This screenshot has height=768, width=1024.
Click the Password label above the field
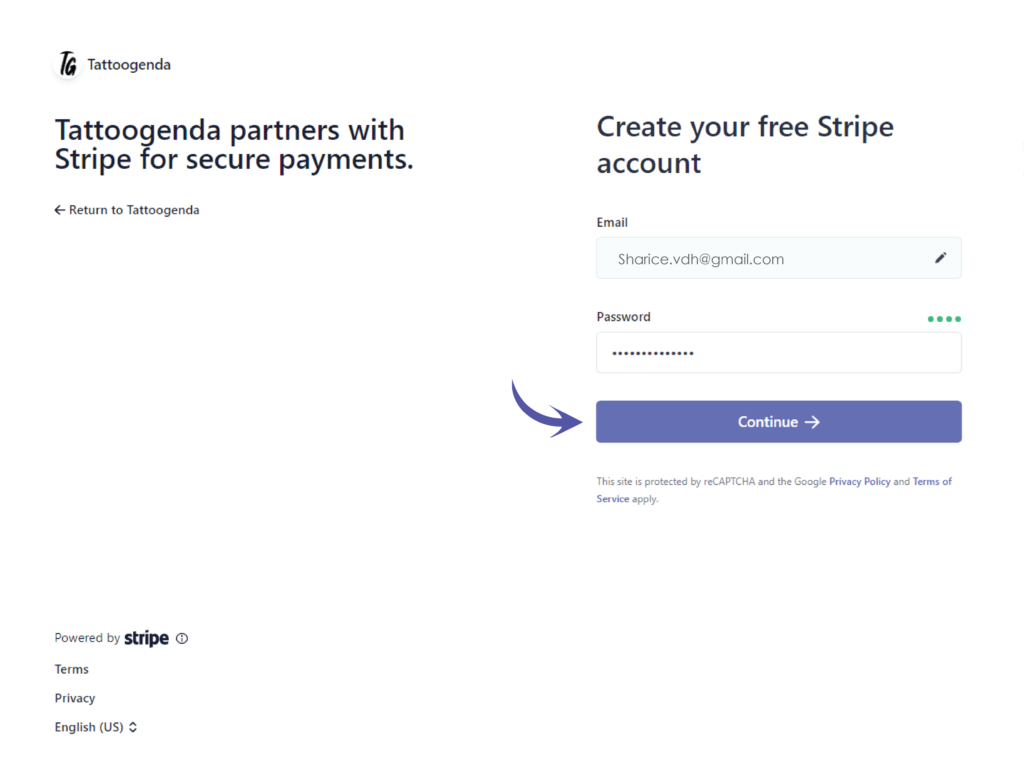coord(623,317)
